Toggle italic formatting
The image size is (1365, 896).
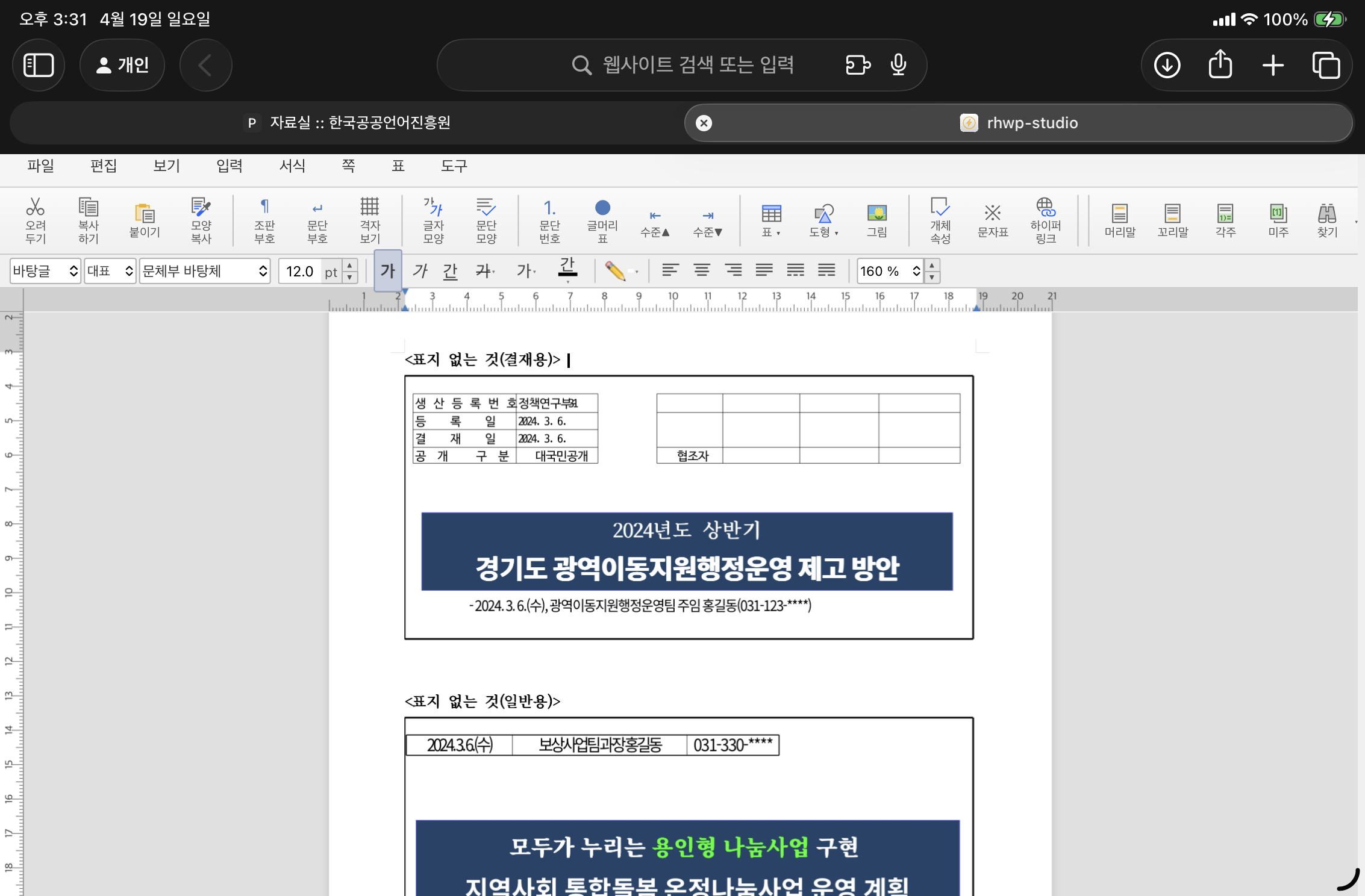(x=420, y=271)
